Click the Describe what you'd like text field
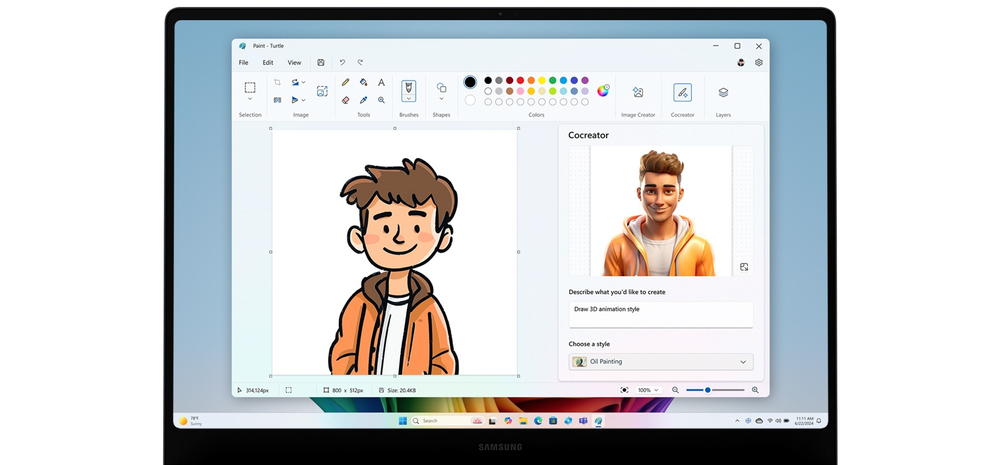 [661, 314]
